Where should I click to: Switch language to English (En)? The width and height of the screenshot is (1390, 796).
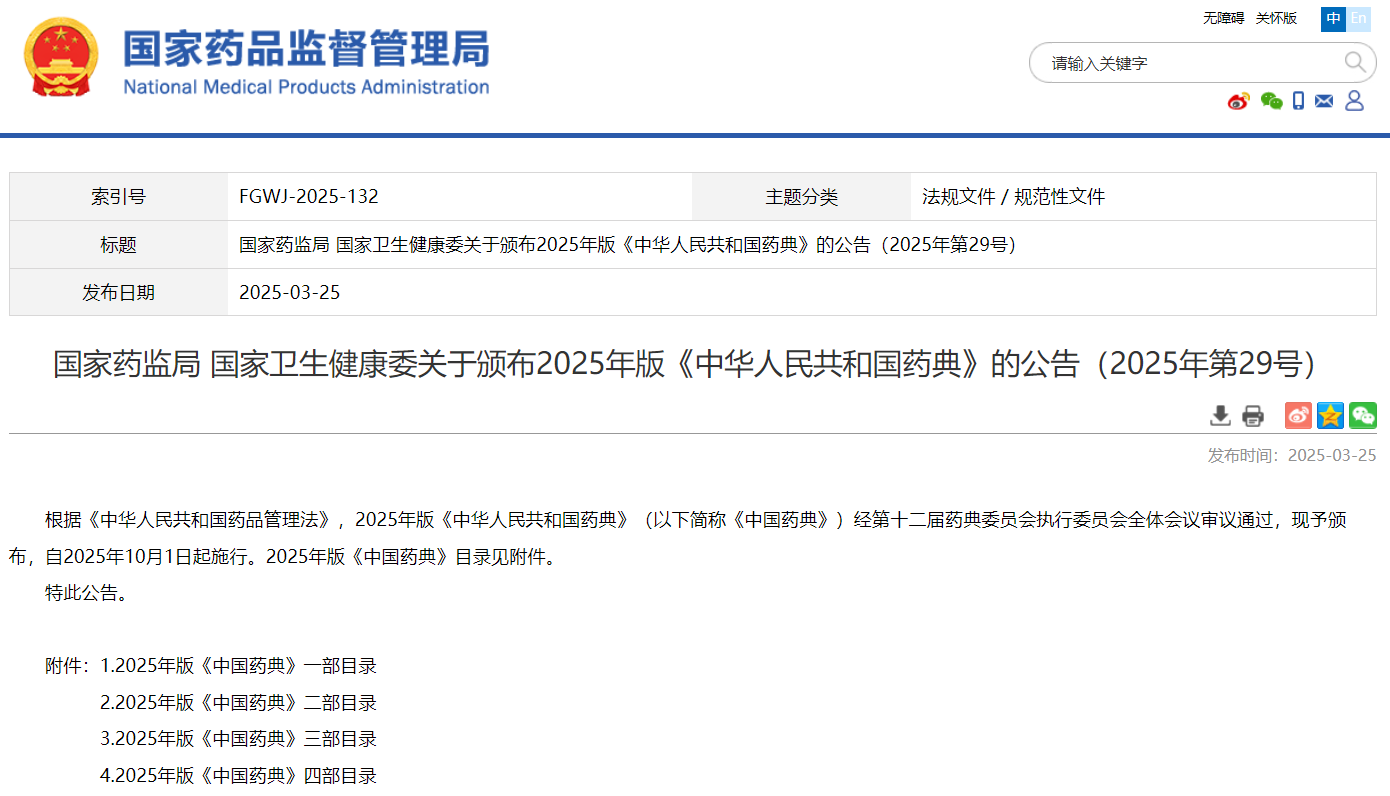click(1358, 19)
